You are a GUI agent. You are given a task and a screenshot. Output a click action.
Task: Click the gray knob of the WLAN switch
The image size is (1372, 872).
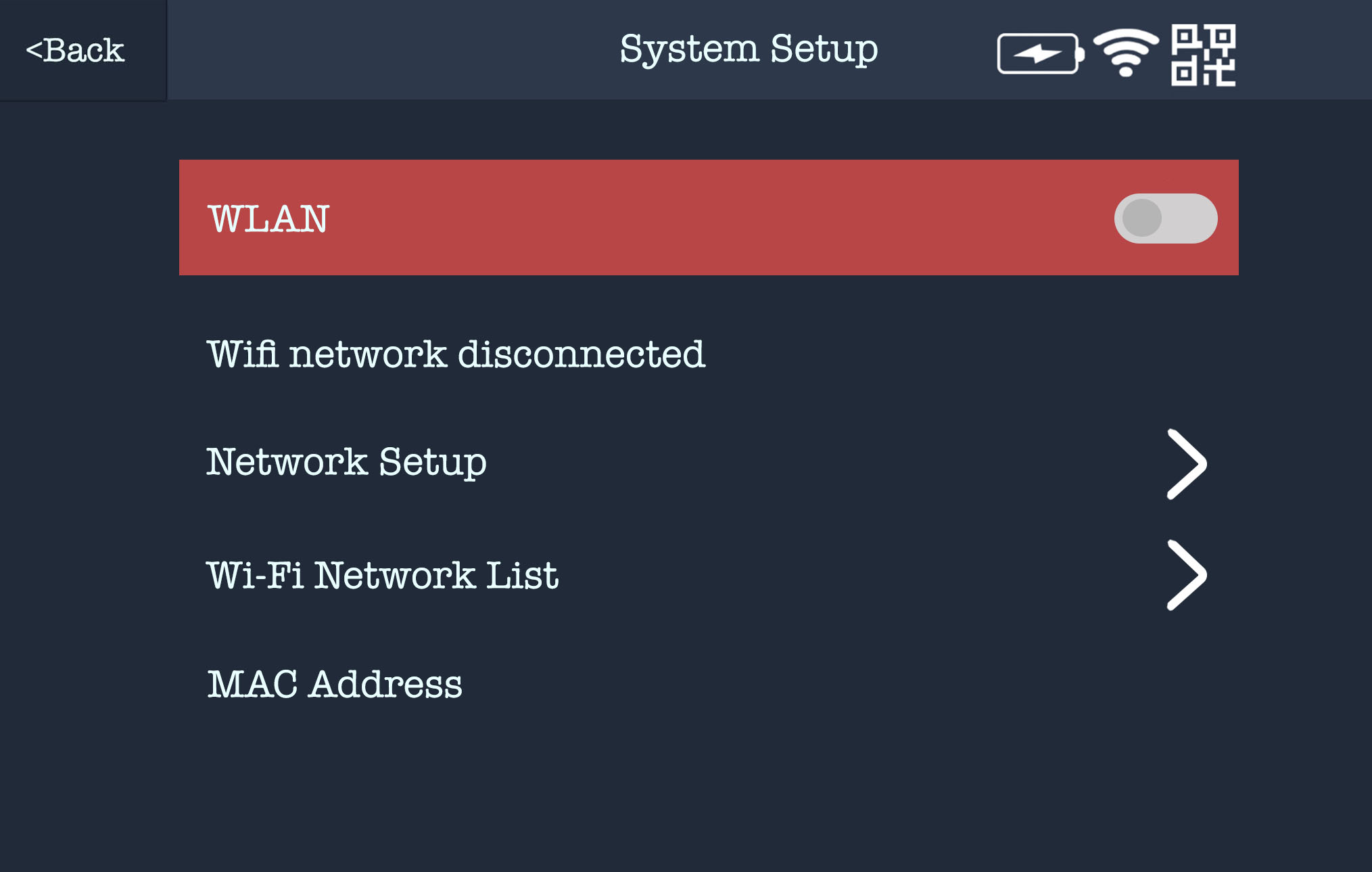(x=1142, y=219)
